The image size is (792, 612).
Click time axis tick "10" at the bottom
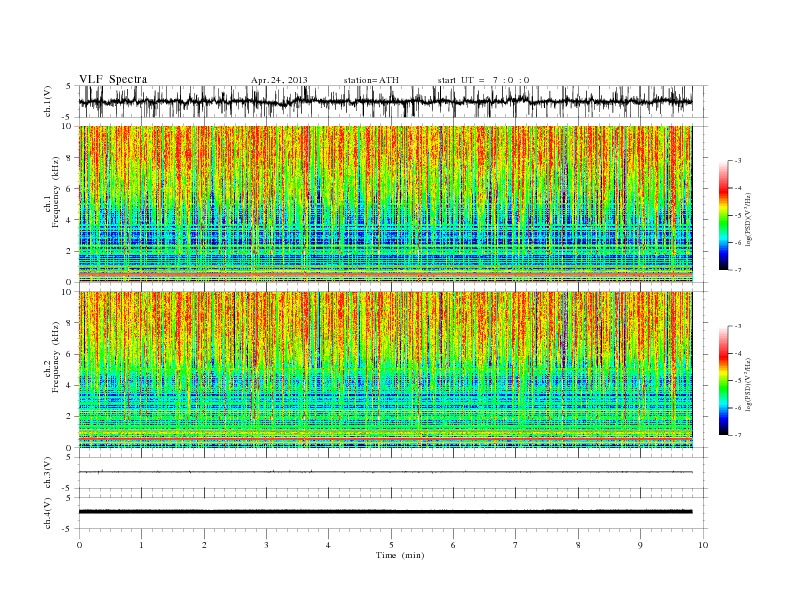click(x=703, y=545)
